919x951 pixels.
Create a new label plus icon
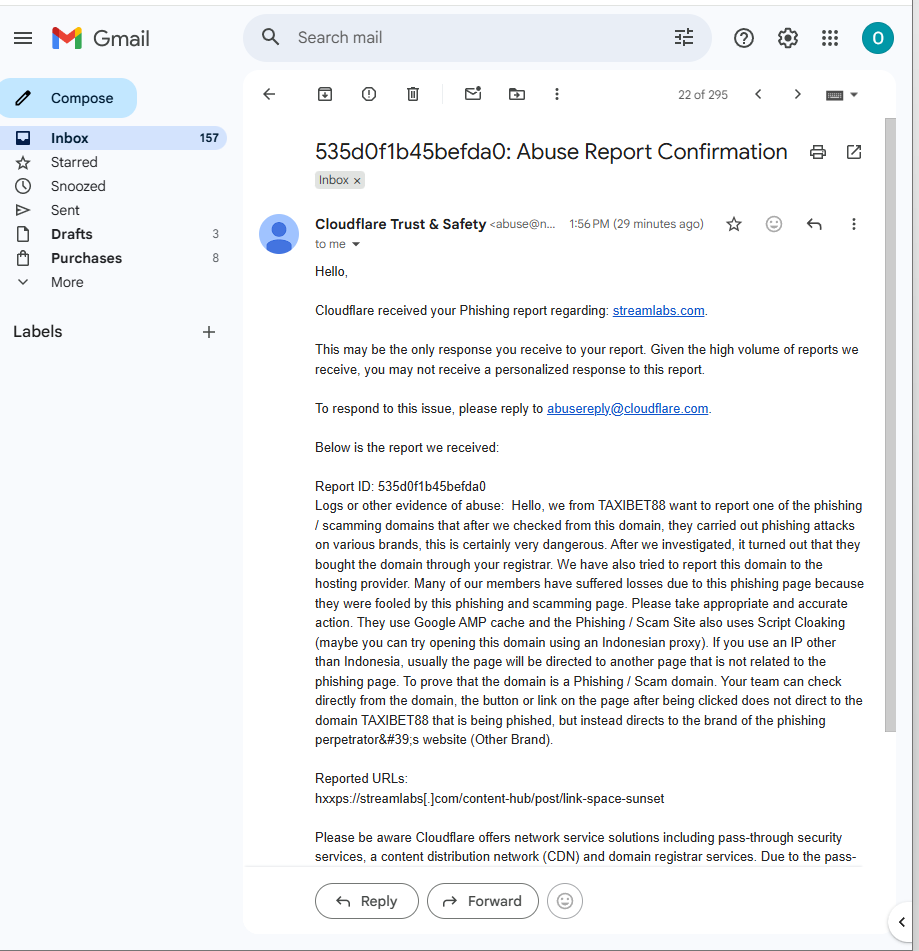pyautogui.click(x=209, y=332)
